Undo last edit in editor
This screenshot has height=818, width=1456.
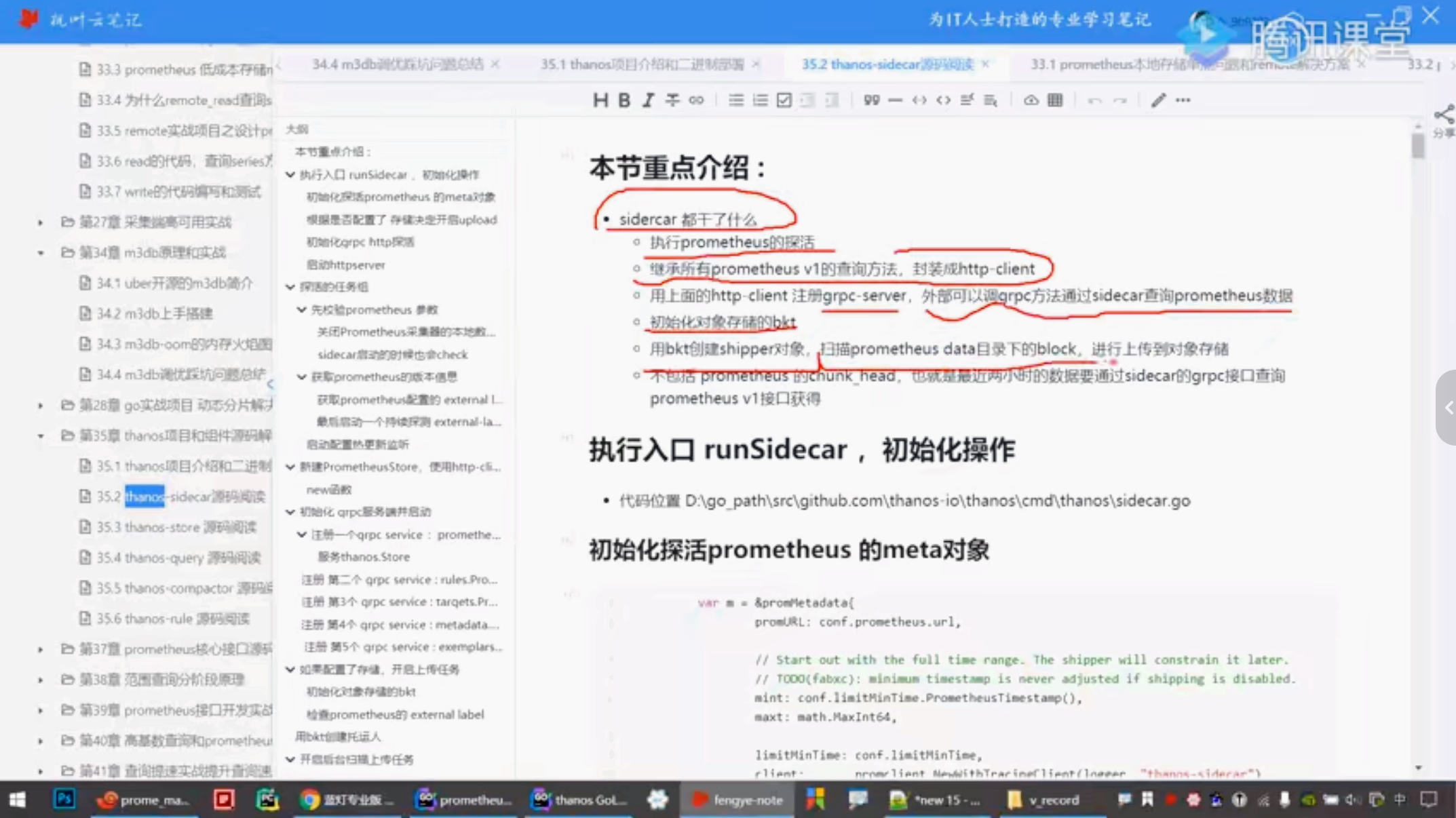1094,100
